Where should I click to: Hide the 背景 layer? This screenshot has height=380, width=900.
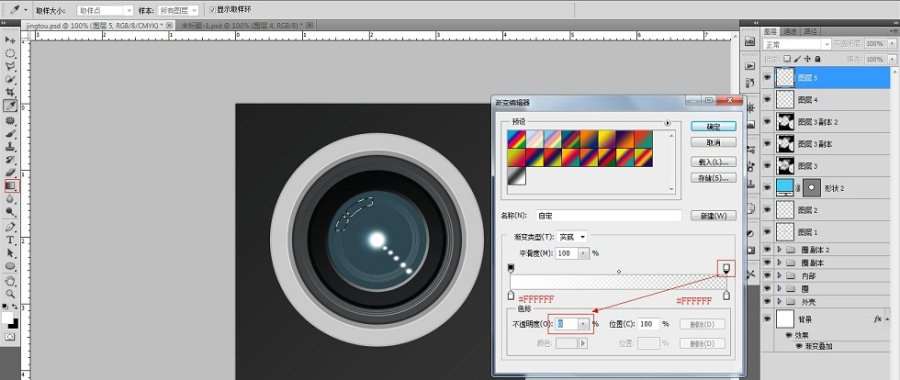click(767, 319)
